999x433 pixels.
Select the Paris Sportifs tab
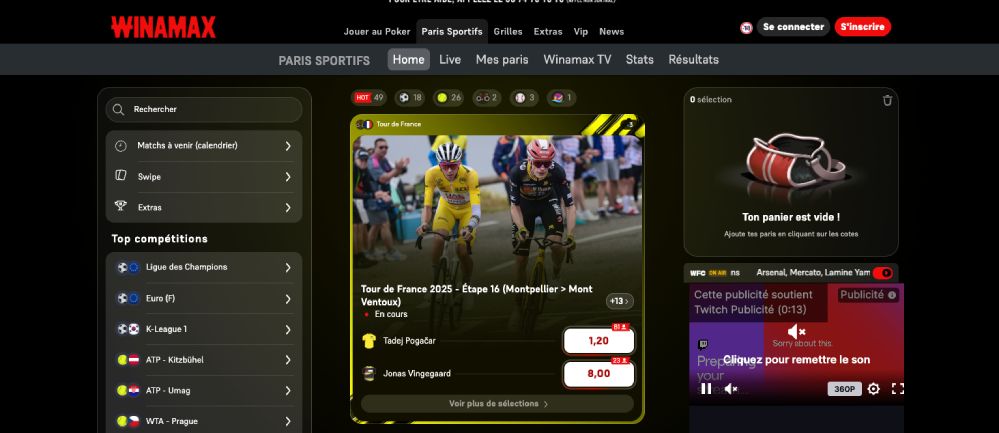452,31
